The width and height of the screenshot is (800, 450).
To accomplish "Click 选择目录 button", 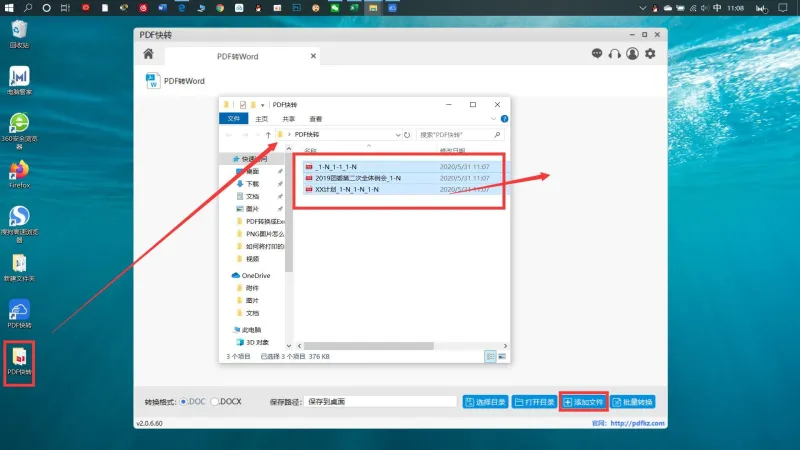I will click(485, 402).
